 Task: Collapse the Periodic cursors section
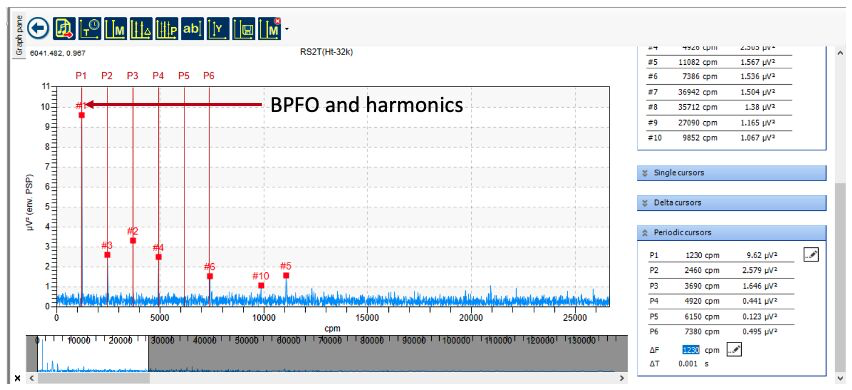click(x=731, y=232)
